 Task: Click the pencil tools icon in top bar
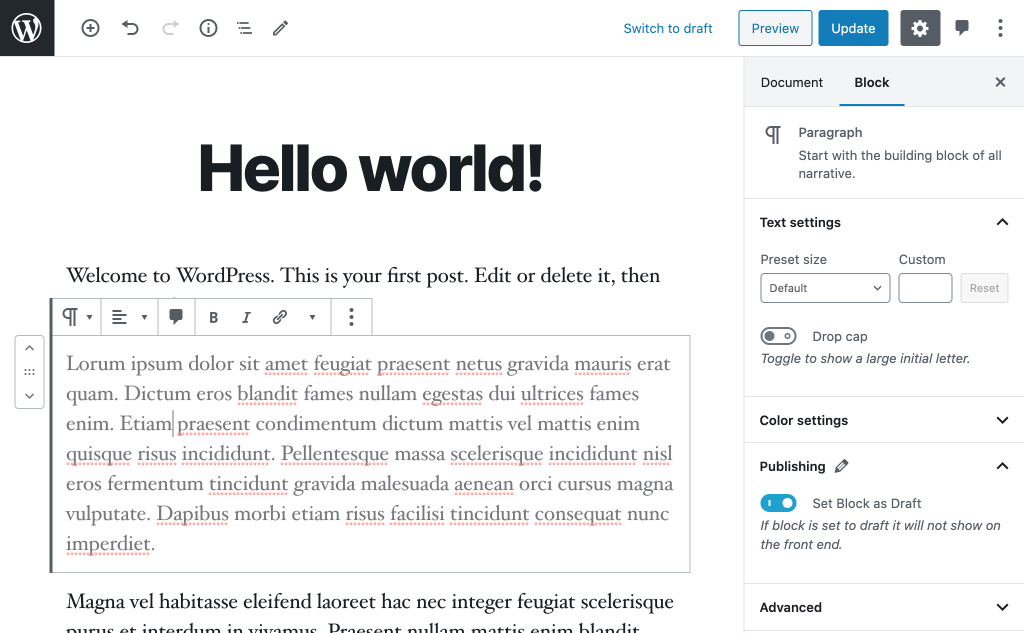(280, 28)
